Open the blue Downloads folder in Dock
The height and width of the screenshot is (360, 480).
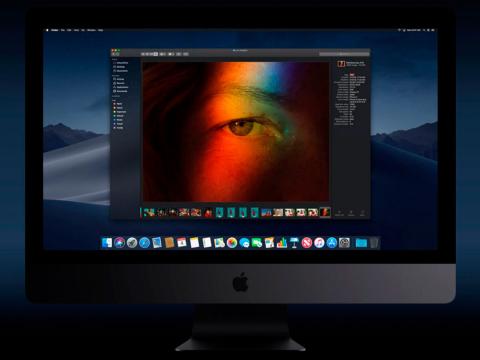pos(361,243)
